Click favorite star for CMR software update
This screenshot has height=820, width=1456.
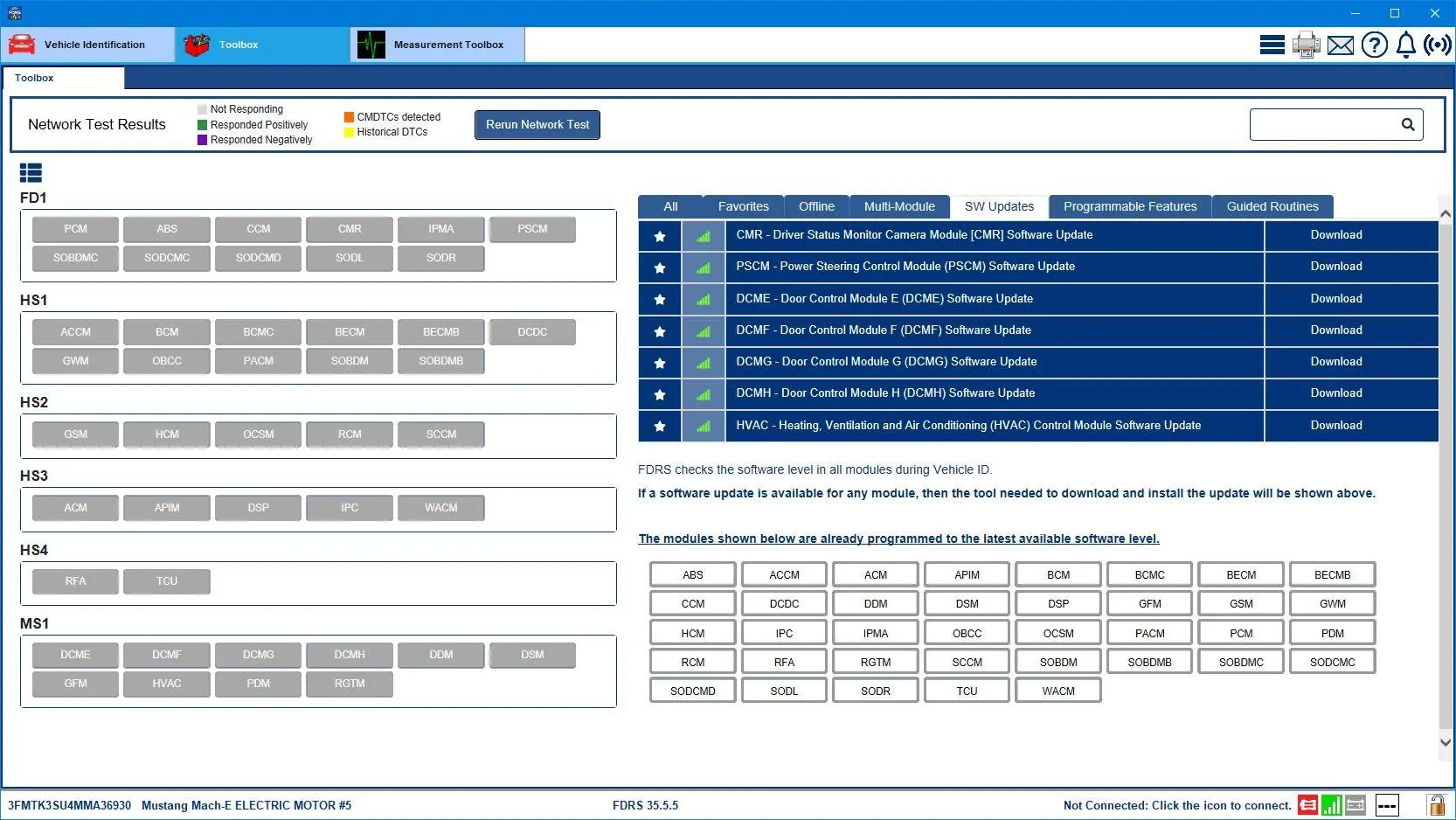(x=660, y=236)
